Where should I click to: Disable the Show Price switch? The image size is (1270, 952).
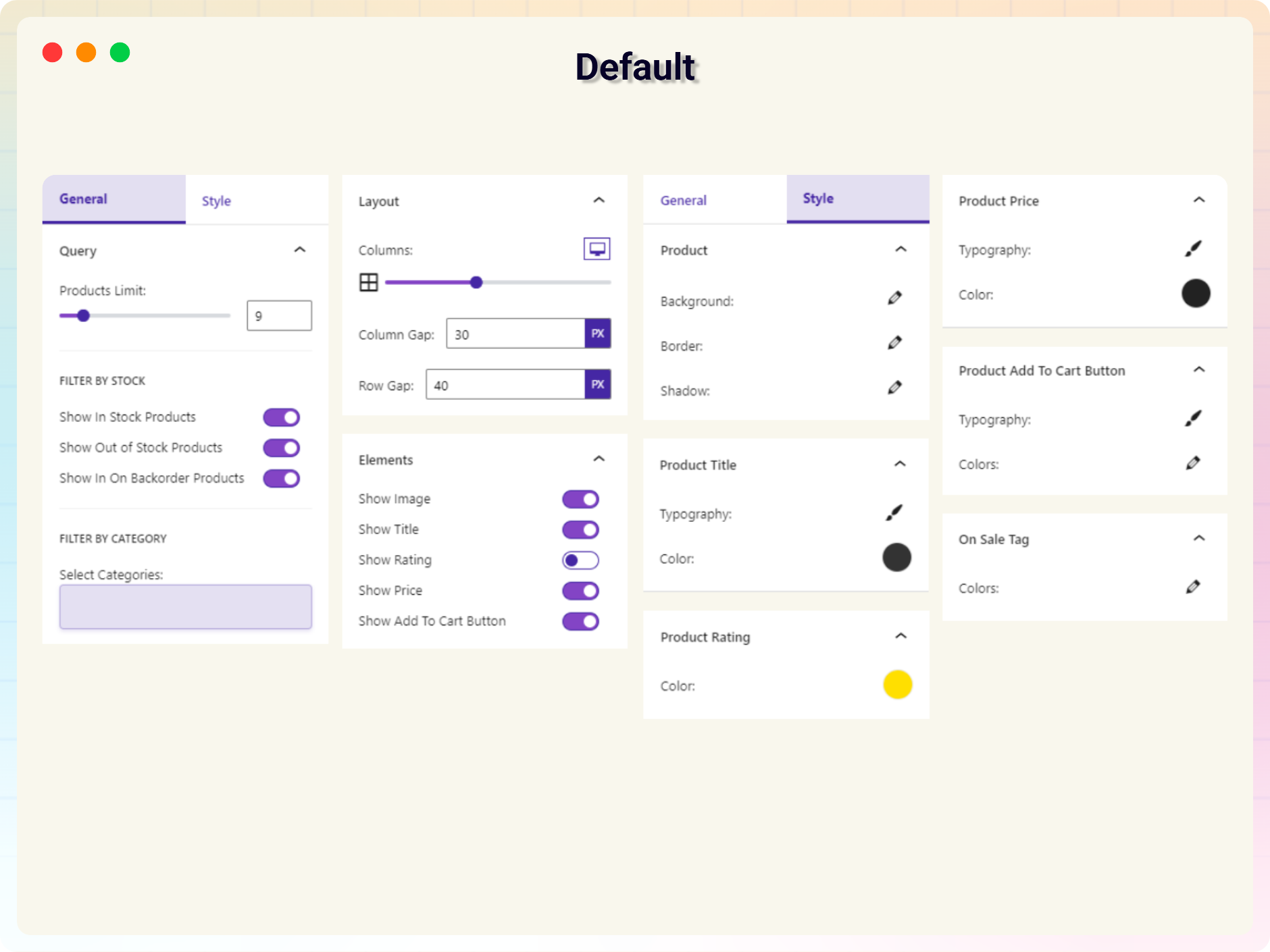pyautogui.click(x=581, y=591)
